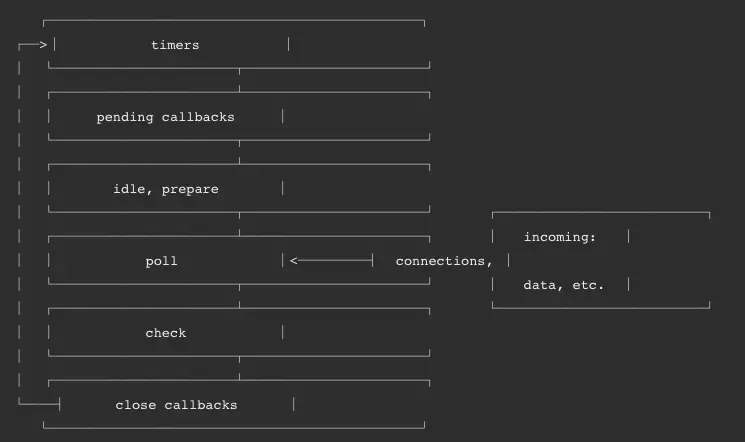
Task: Click the connector between timers and pending callbacks
Action: pyautogui.click(x=239, y=80)
